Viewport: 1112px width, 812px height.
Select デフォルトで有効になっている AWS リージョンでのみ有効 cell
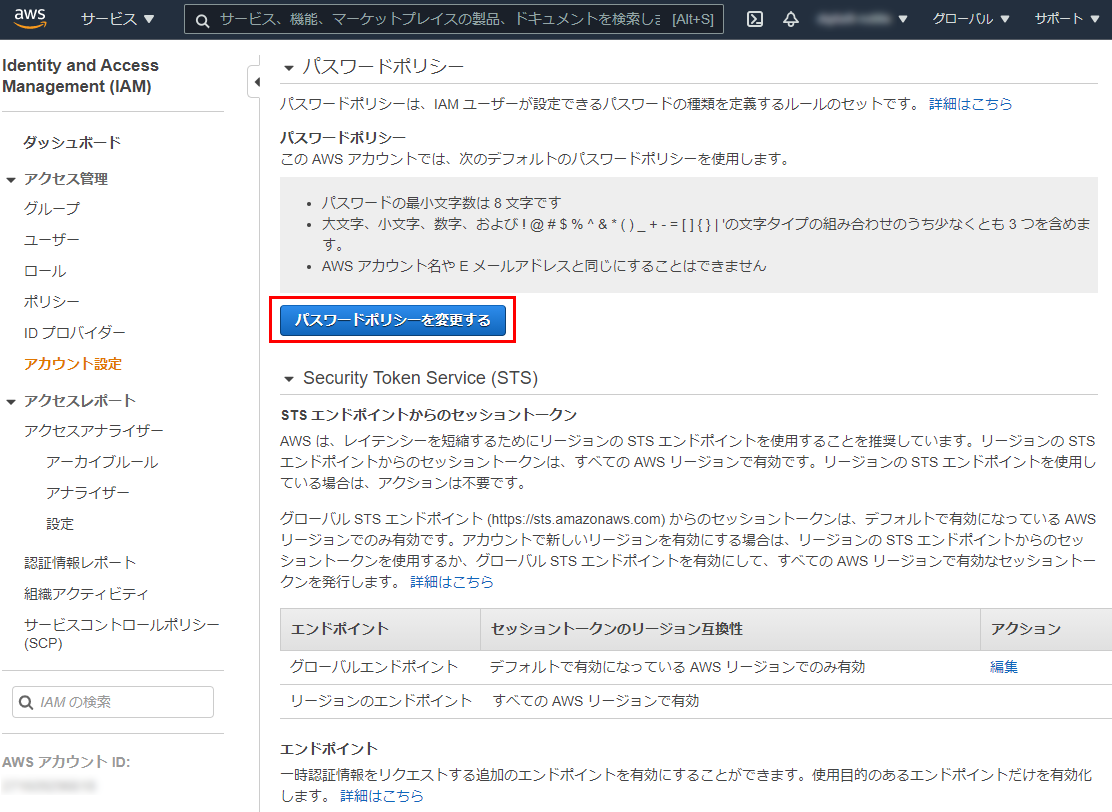pyautogui.click(x=677, y=667)
